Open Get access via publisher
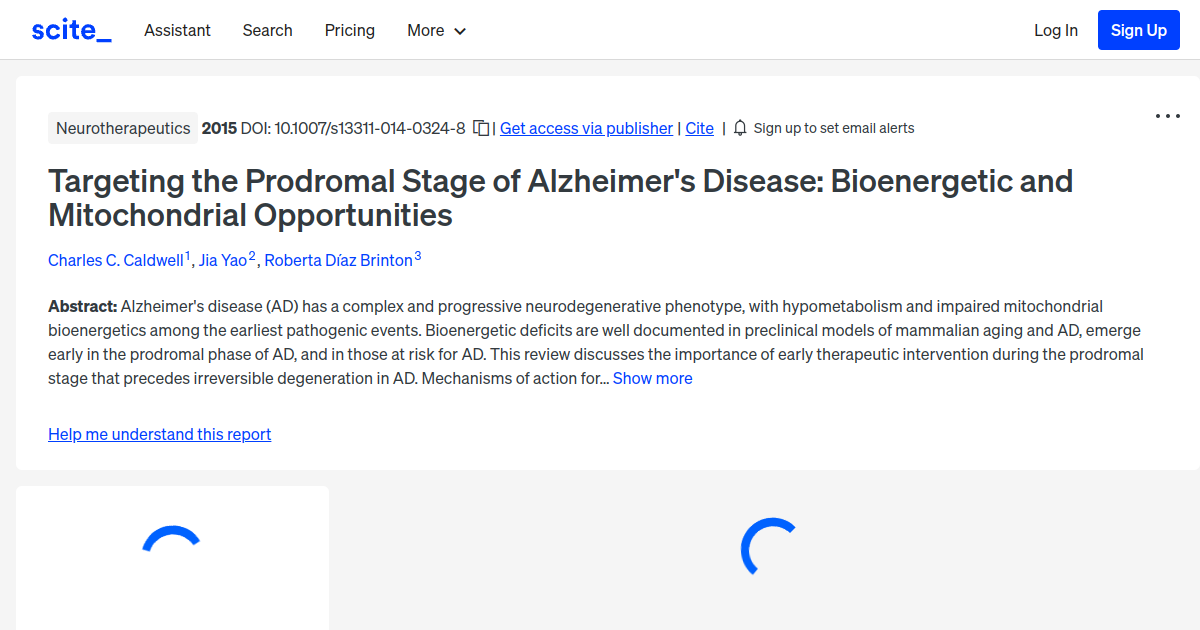The height and width of the screenshot is (630, 1200). point(586,128)
